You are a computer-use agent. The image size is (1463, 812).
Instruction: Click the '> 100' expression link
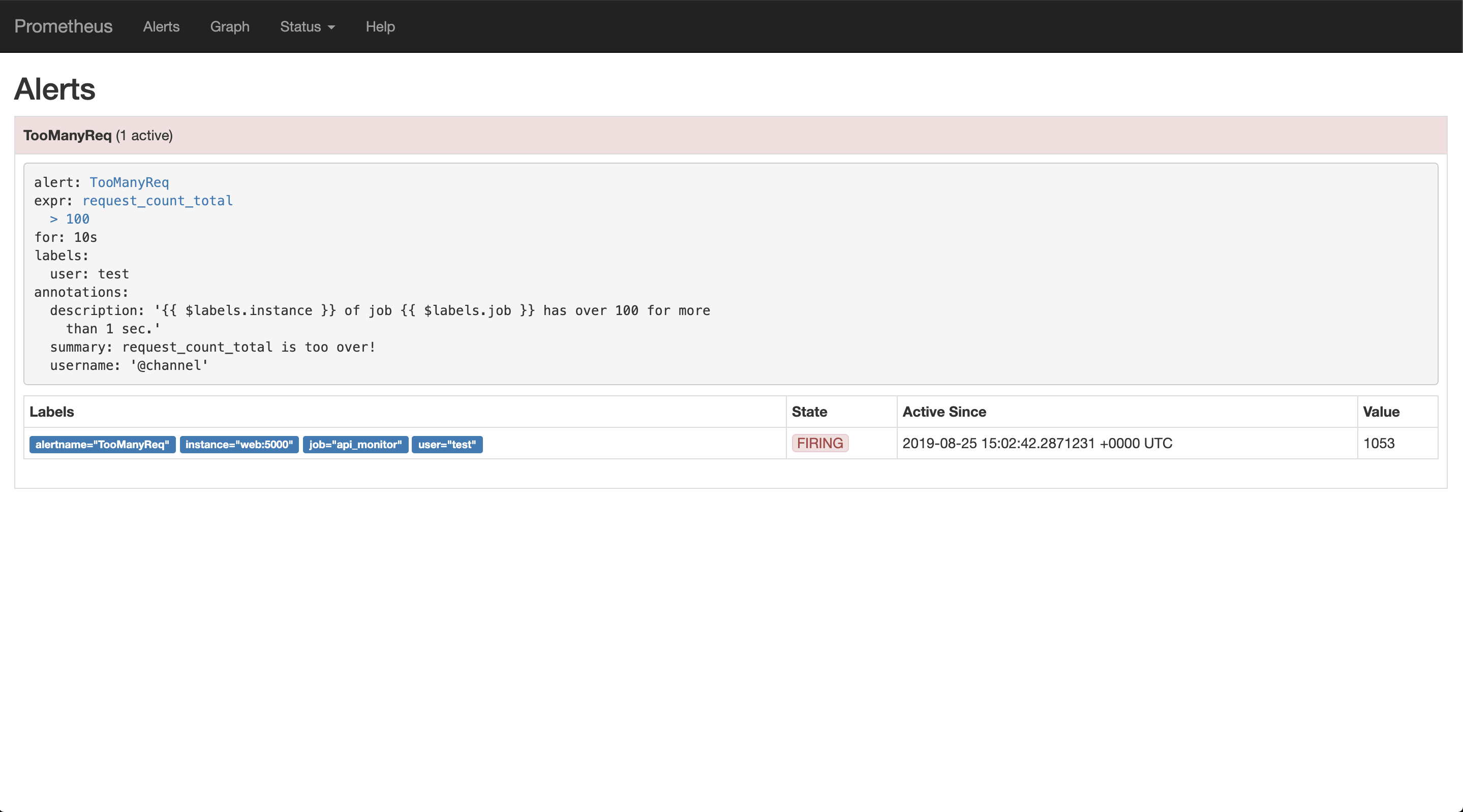pyautogui.click(x=69, y=218)
